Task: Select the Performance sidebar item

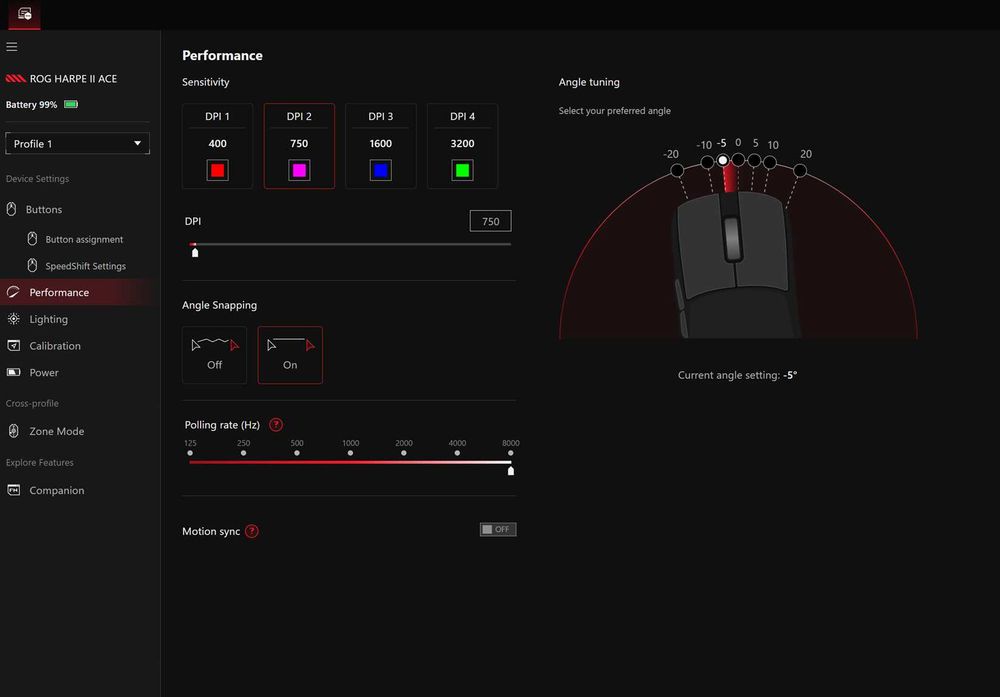Action: point(77,292)
